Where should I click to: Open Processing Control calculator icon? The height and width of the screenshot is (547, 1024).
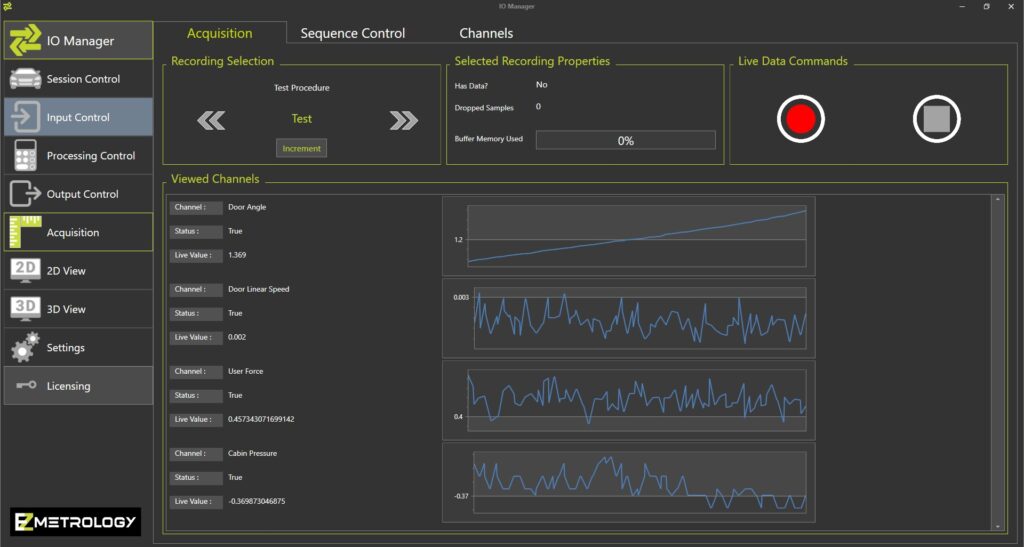tap(25, 156)
